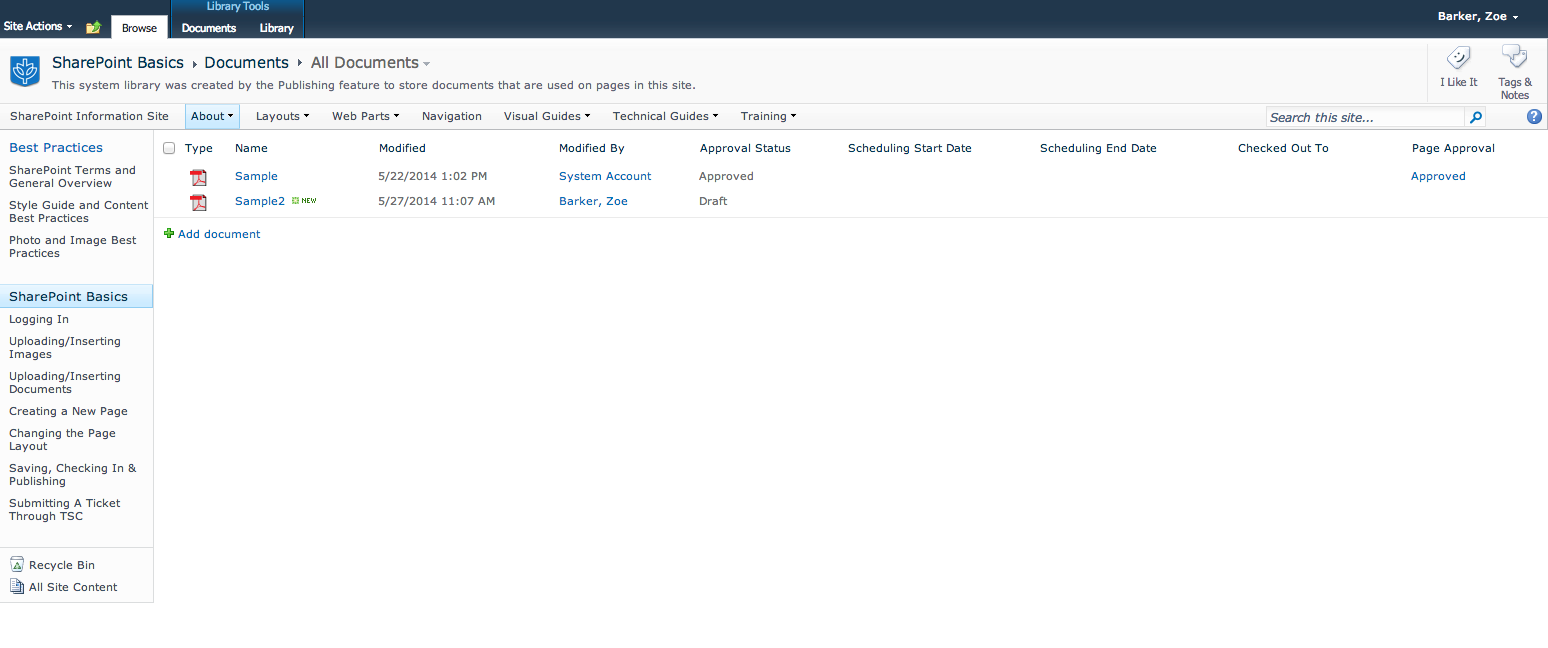Click the SharePoint Basics breadcrumb link
The image size is (1548, 648).
coord(118,63)
